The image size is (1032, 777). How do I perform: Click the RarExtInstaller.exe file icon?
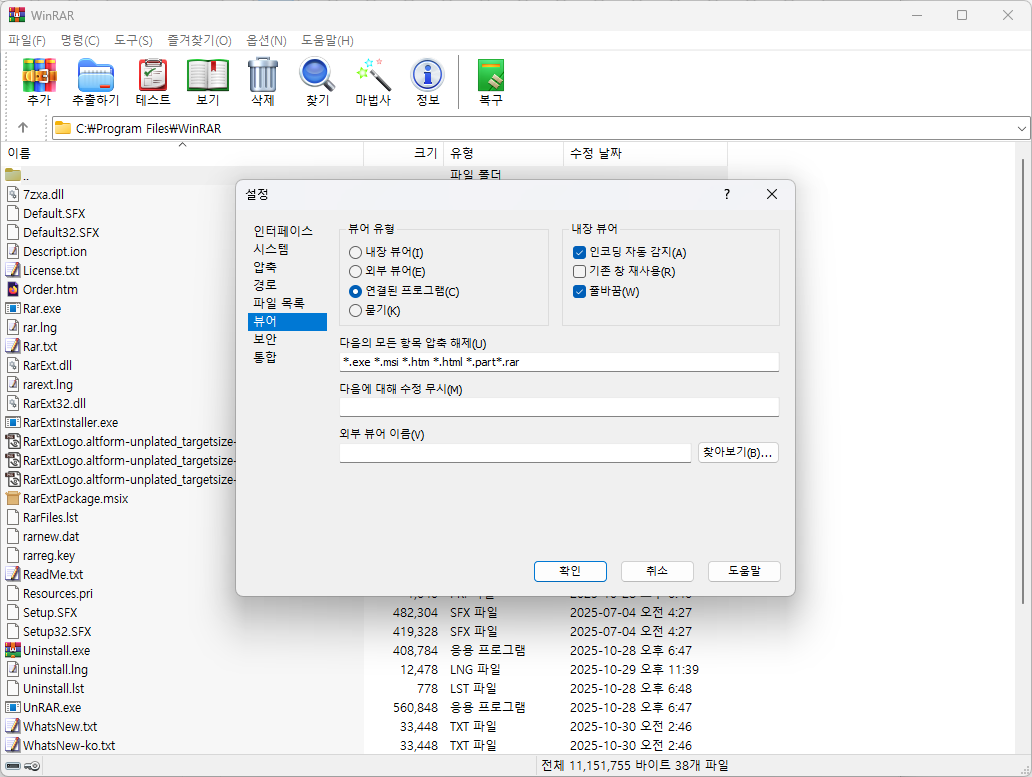pos(13,422)
